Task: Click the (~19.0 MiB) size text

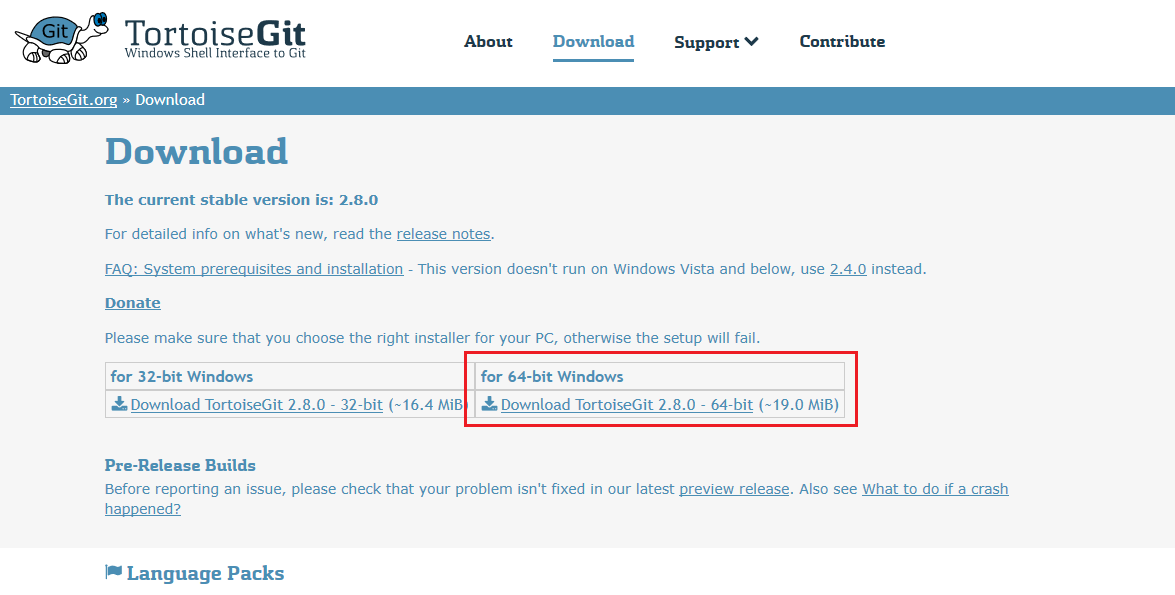Action: [798, 405]
